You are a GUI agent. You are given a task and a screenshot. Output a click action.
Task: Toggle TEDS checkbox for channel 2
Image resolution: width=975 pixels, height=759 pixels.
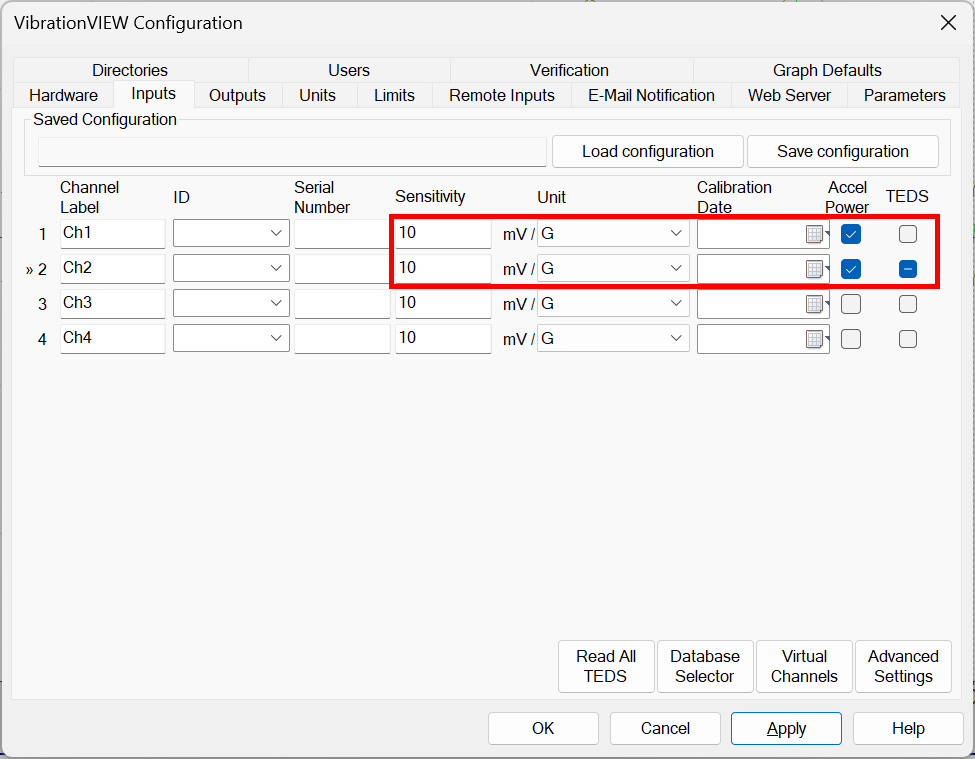[x=907, y=269]
